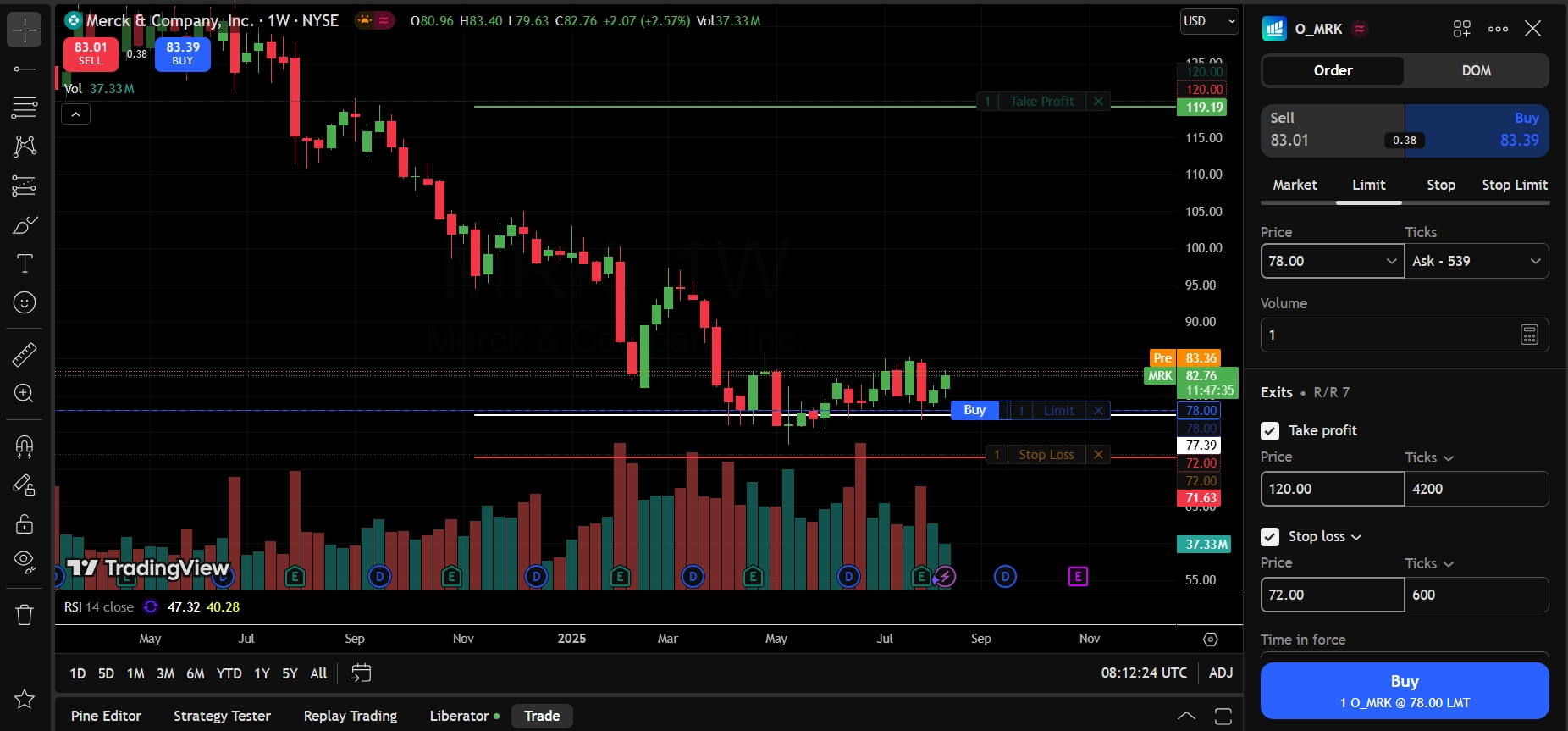Screen dimensions: 1568x731
Task: Open the forecasting and measurement tools
Action: [25, 186]
